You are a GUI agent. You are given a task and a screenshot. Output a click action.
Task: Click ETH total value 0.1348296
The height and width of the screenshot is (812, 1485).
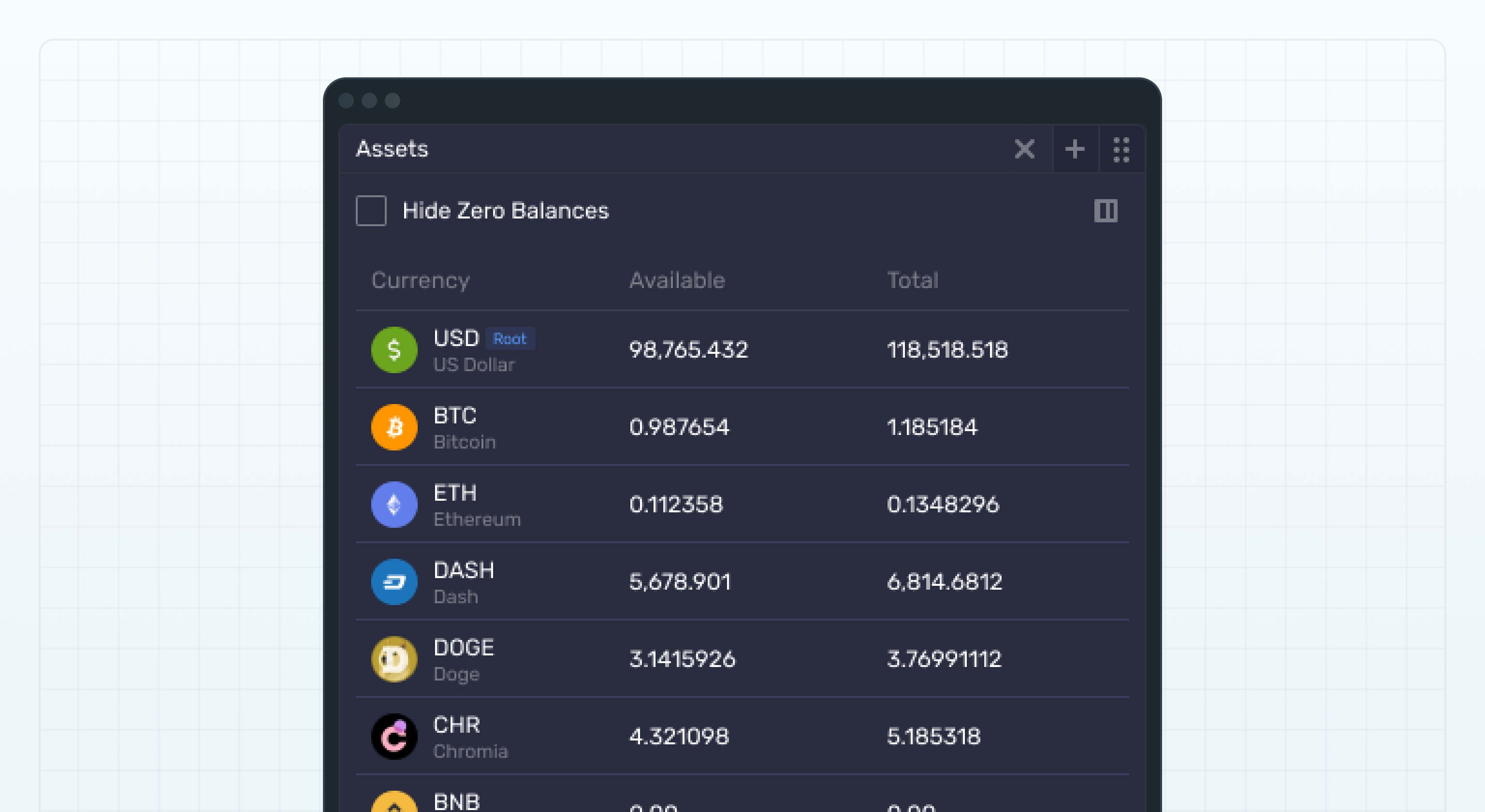[943, 504]
